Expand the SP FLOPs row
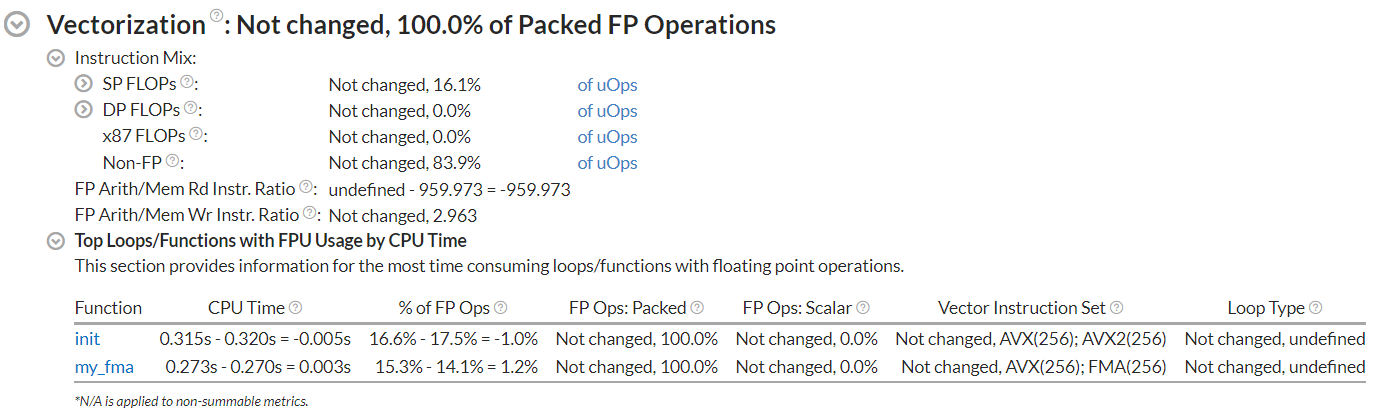Viewport: 1380px width, 412px height. [85, 85]
